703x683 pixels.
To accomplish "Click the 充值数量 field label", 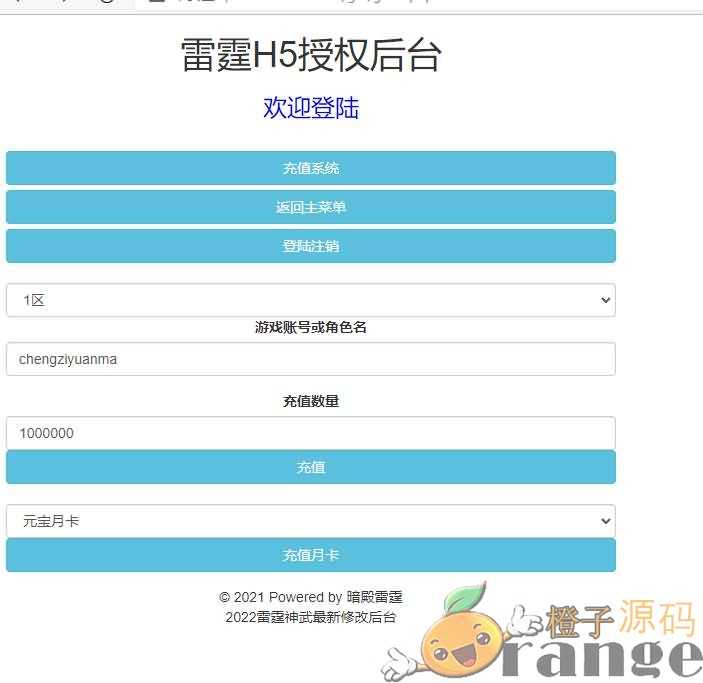I will click(x=311, y=401).
